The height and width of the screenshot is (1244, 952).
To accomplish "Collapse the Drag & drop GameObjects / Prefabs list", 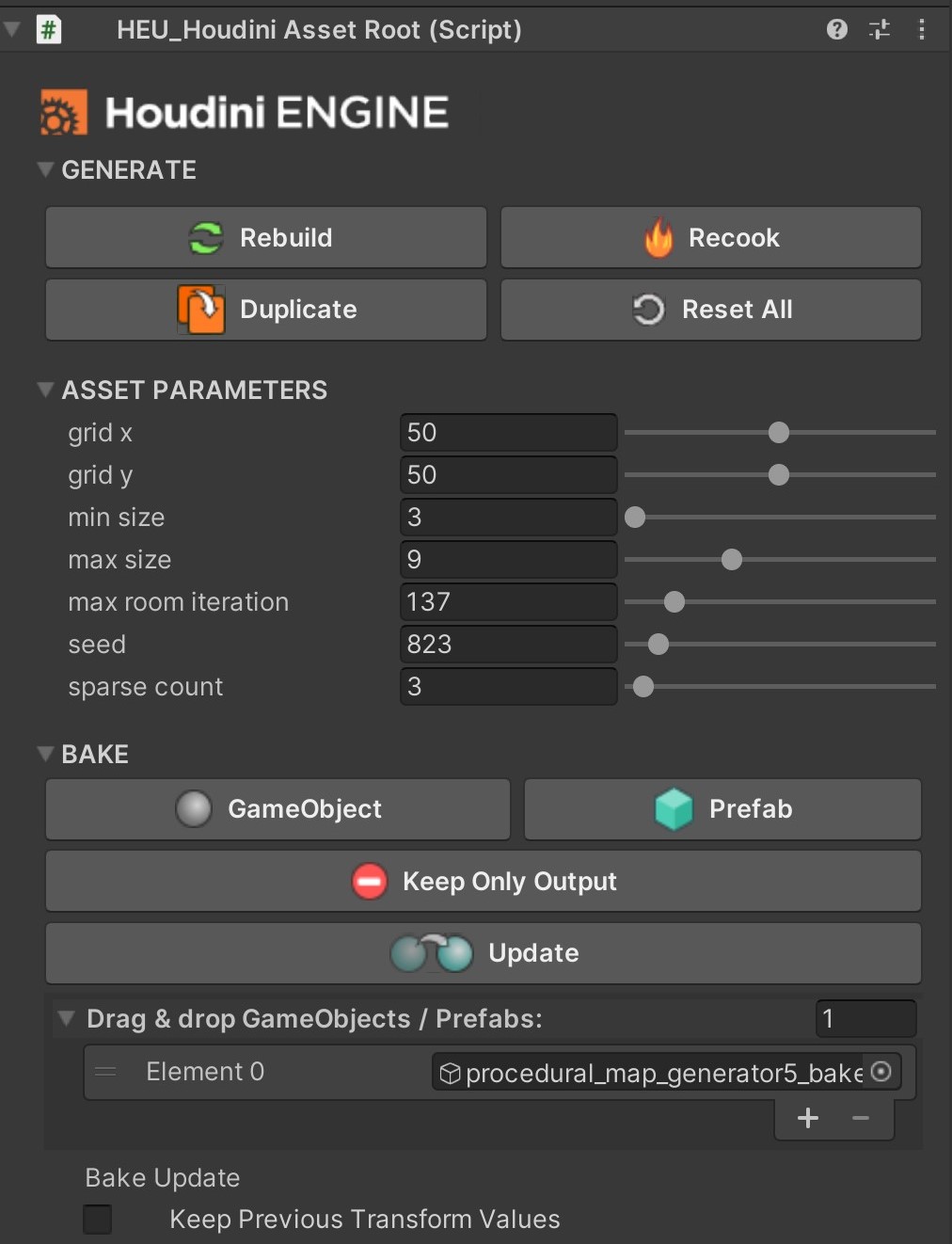I will coord(66,1018).
